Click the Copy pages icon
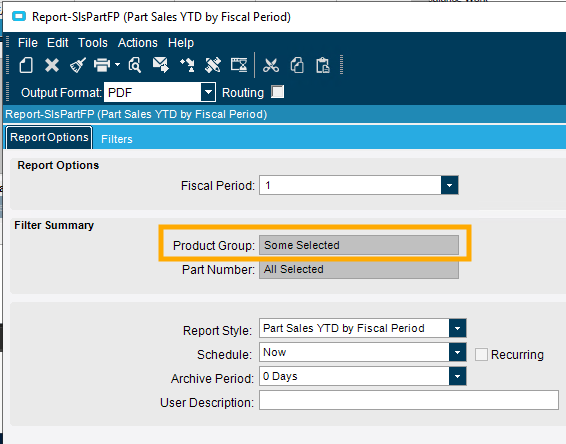 click(297, 65)
